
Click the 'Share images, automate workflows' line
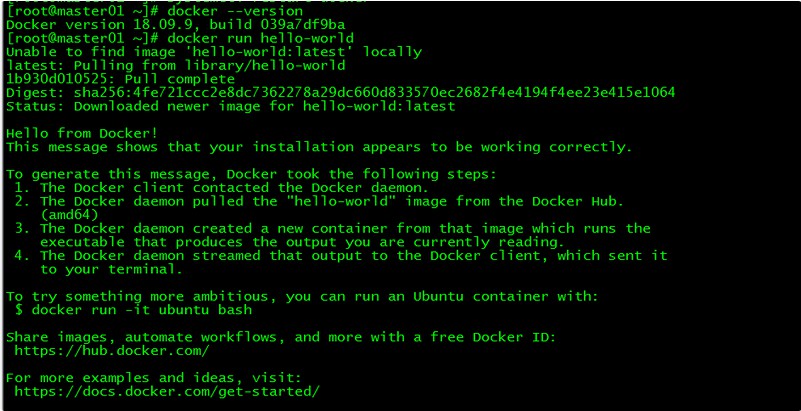coord(280,337)
